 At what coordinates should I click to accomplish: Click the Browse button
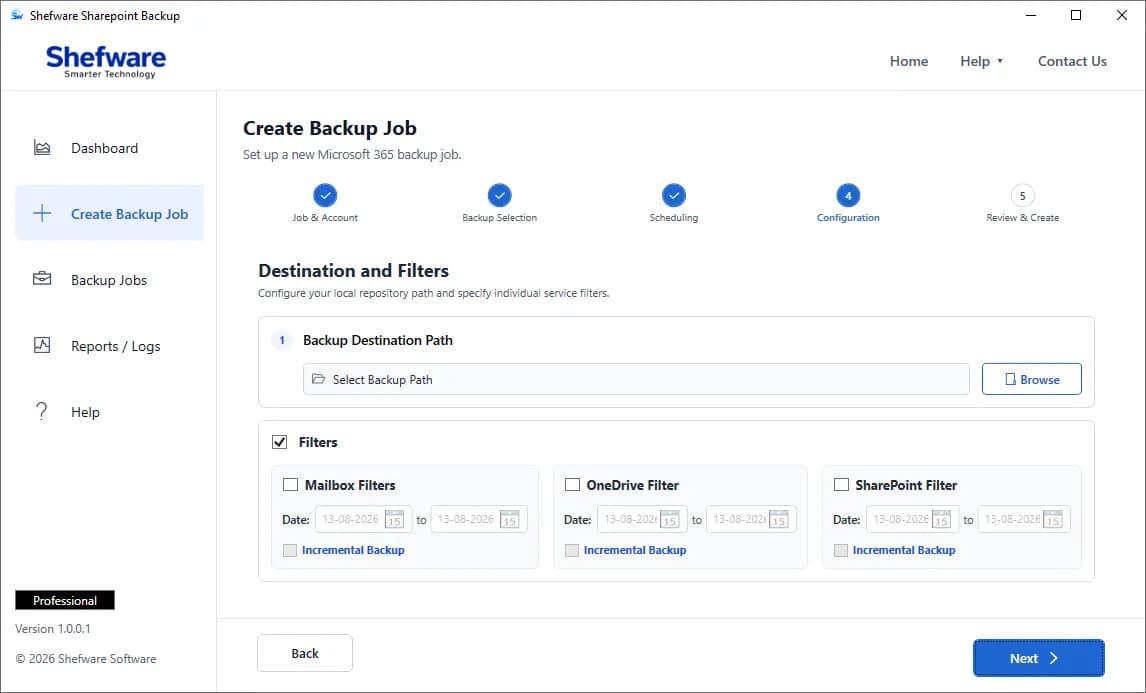point(1031,379)
